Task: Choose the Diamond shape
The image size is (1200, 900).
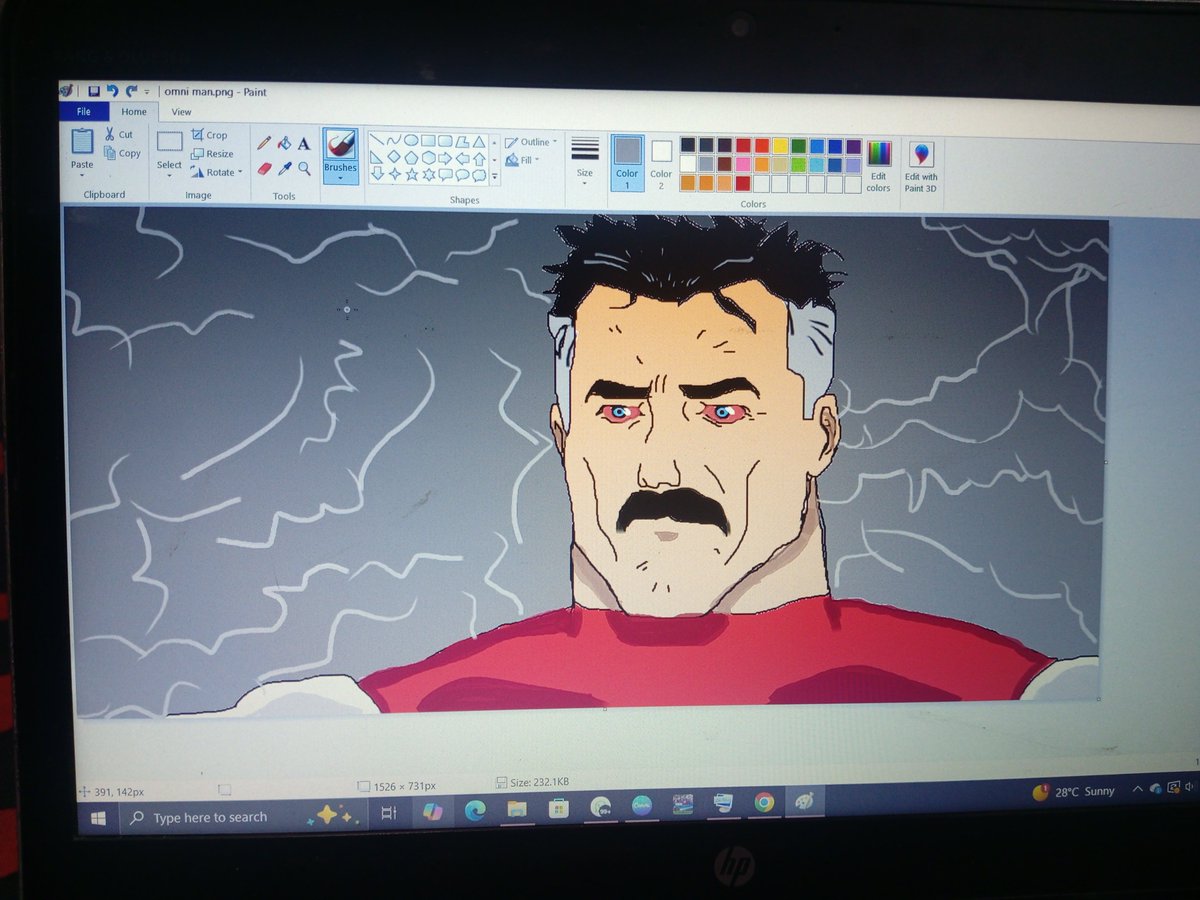Action: click(394, 158)
